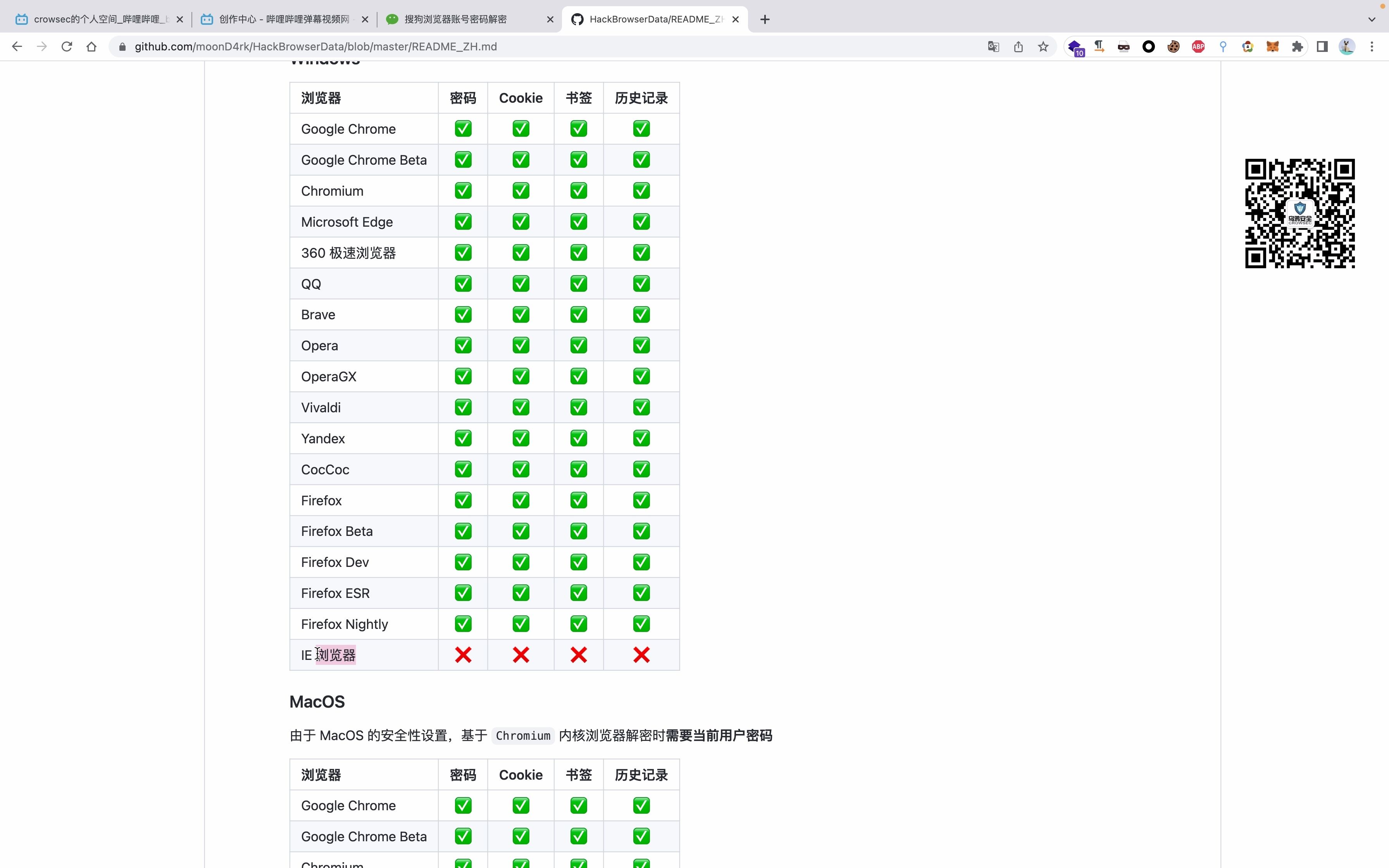Open the ABP ad blocker extension
Screen dimensions: 1389x868
[x=1198, y=46]
